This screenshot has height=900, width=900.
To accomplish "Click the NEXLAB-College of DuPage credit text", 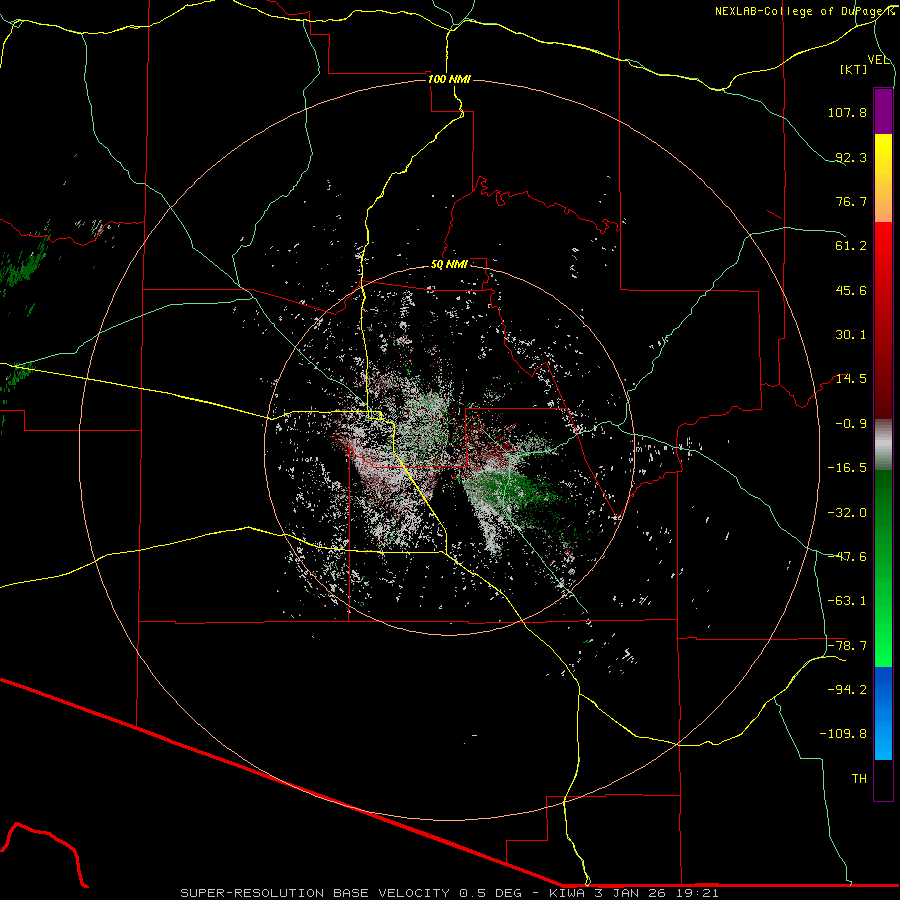I will pyautogui.click(x=804, y=11).
